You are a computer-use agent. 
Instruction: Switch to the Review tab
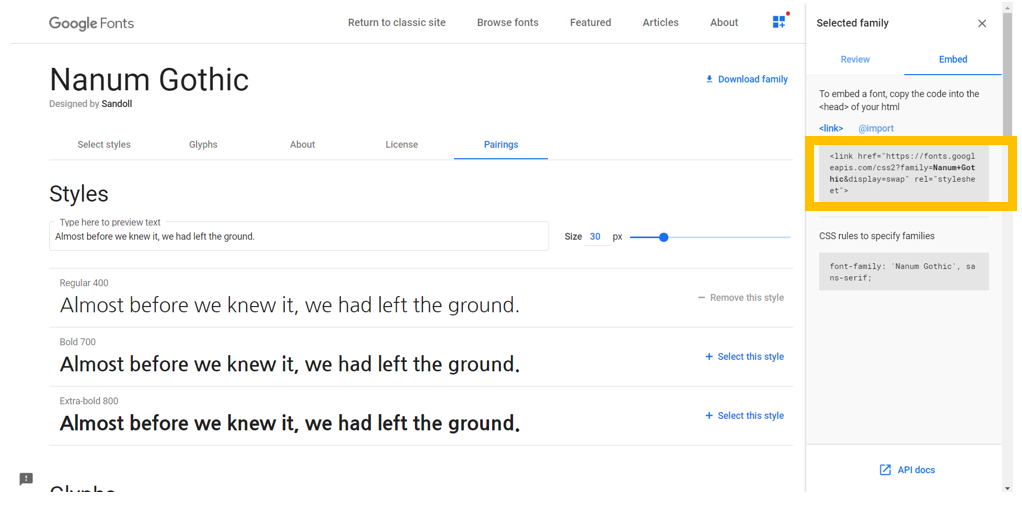[x=855, y=59]
